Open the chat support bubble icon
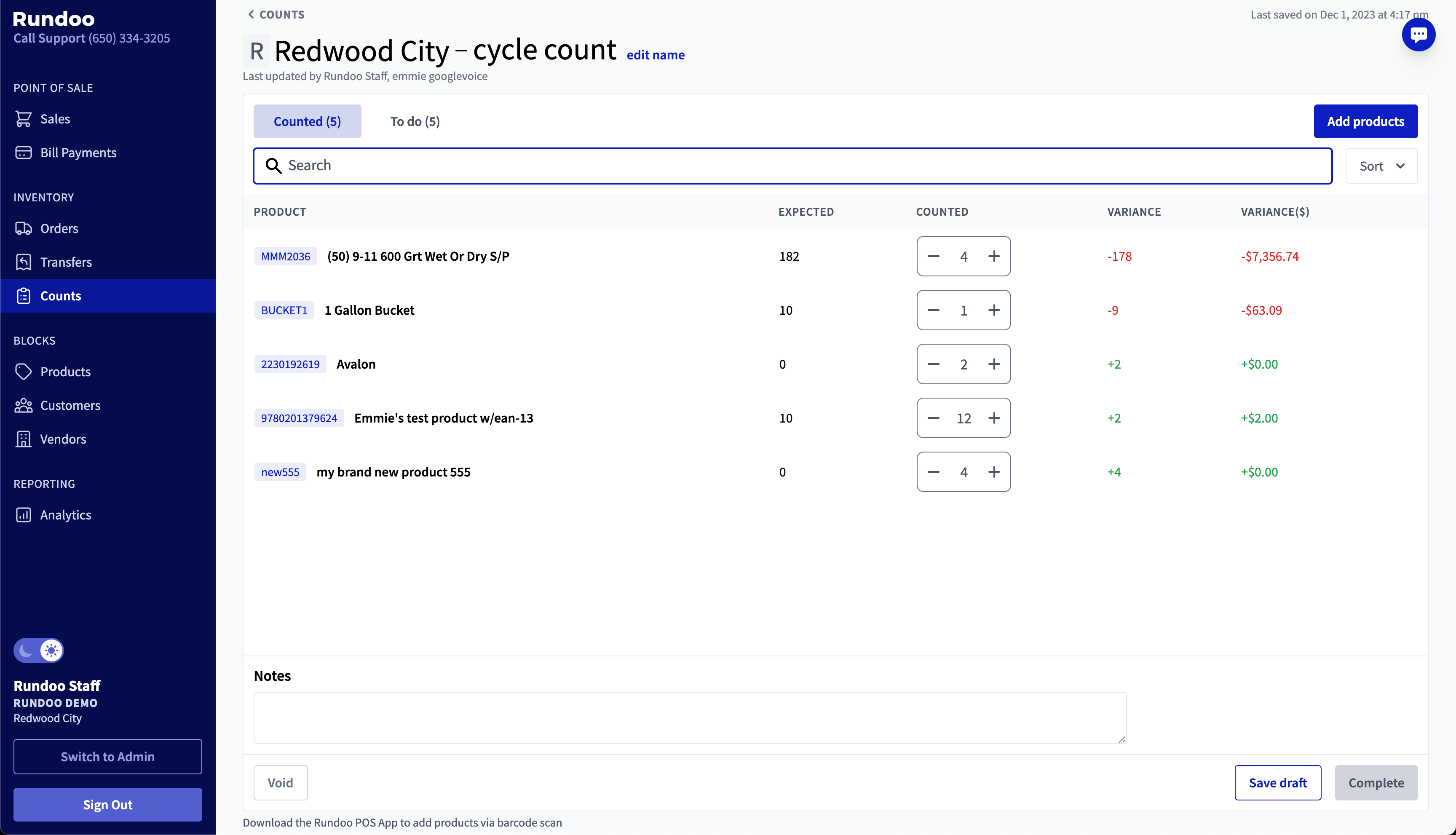The width and height of the screenshot is (1456, 835). [1418, 35]
